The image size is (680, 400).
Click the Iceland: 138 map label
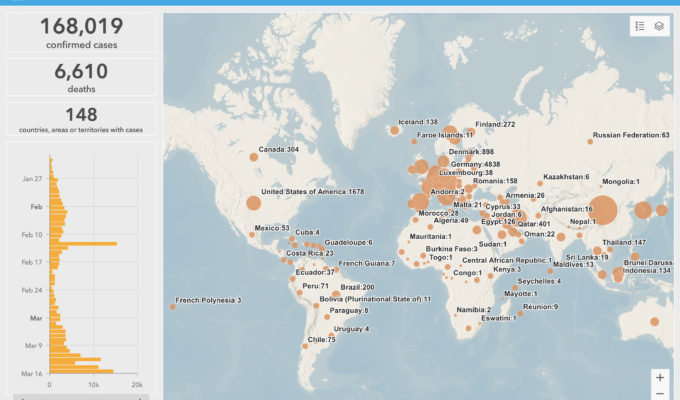[419, 121]
